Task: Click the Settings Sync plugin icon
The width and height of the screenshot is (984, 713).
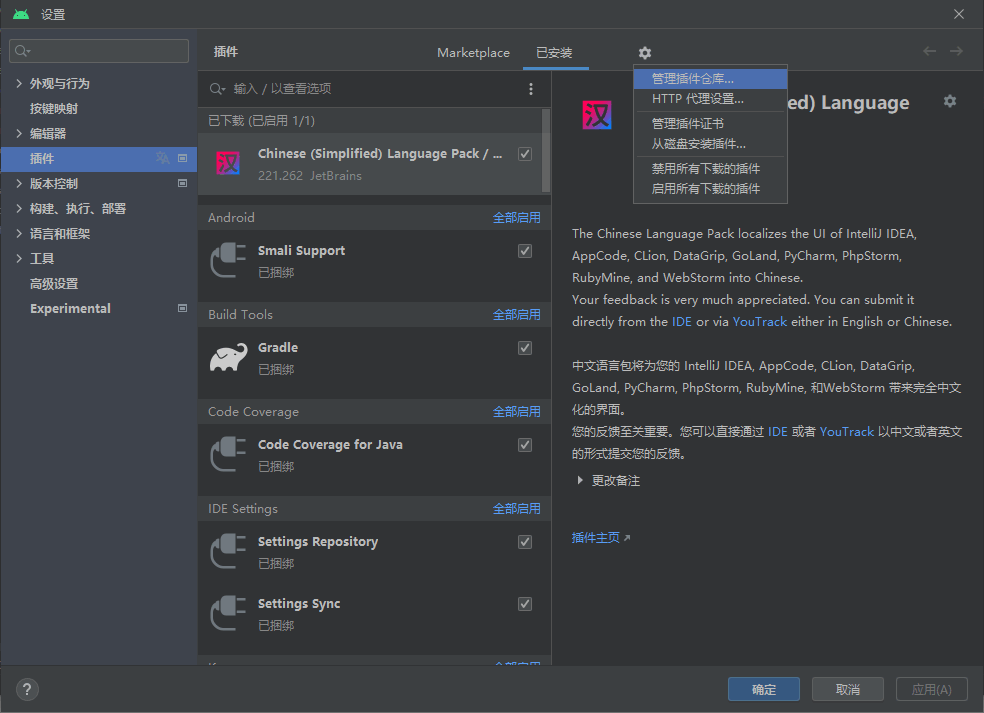Action: (x=228, y=613)
